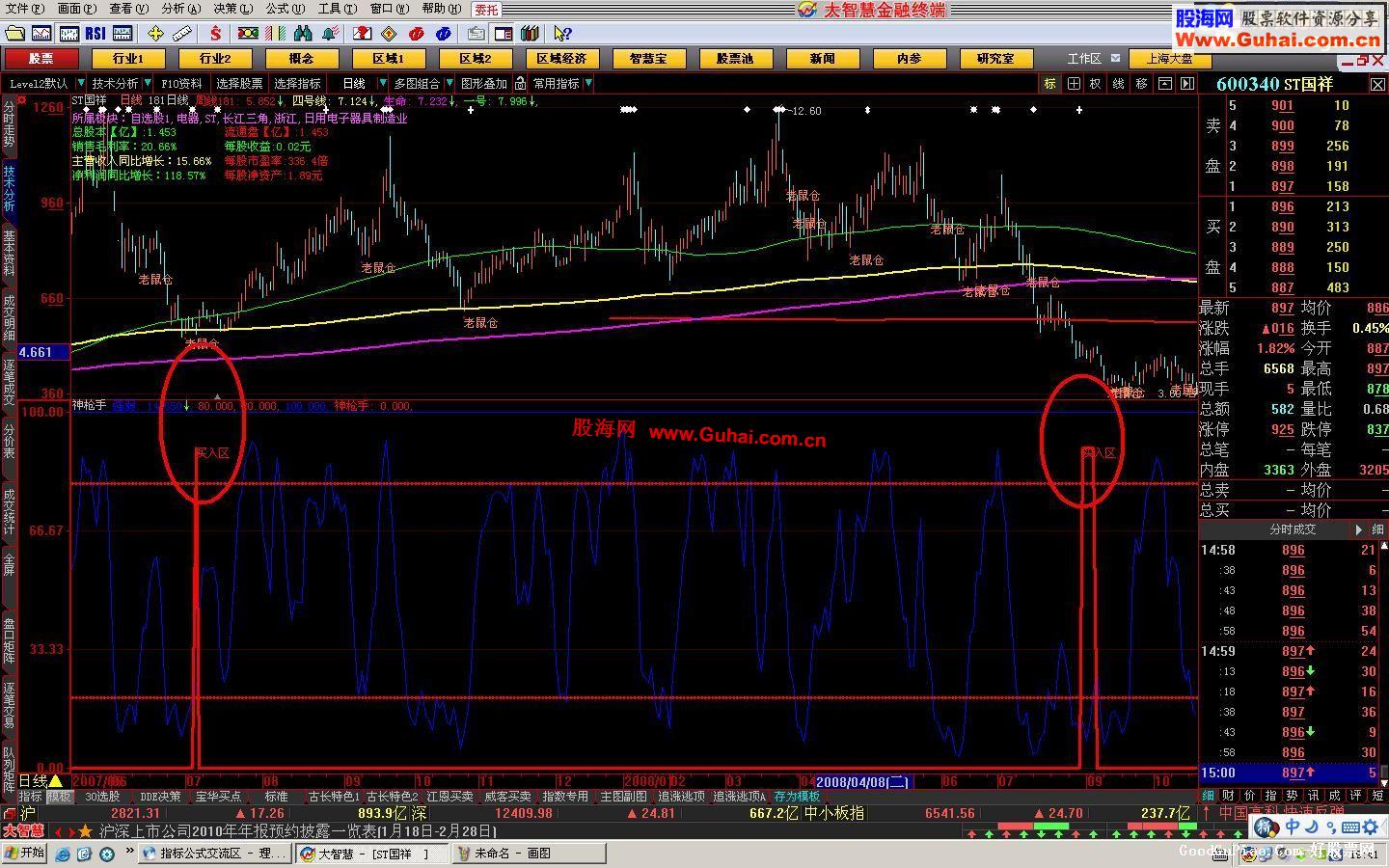
Task: Open the 文件 menu
Action: pyautogui.click(x=24, y=9)
